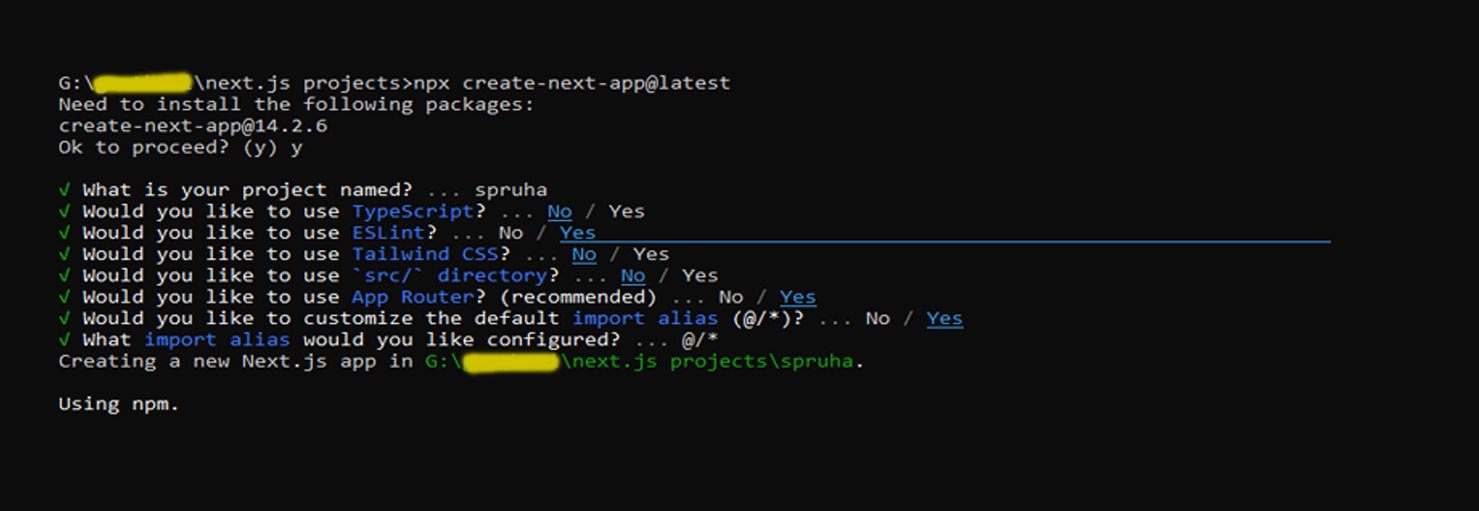
Task: Click the checkmark beside the ESLint question
Action: (x=65, y=233)
